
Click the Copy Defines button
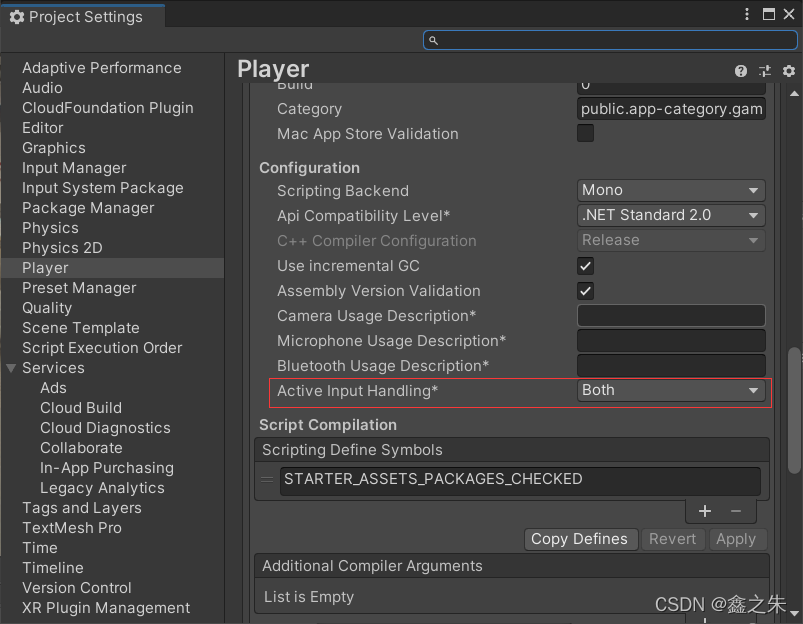tap(580, 539)
